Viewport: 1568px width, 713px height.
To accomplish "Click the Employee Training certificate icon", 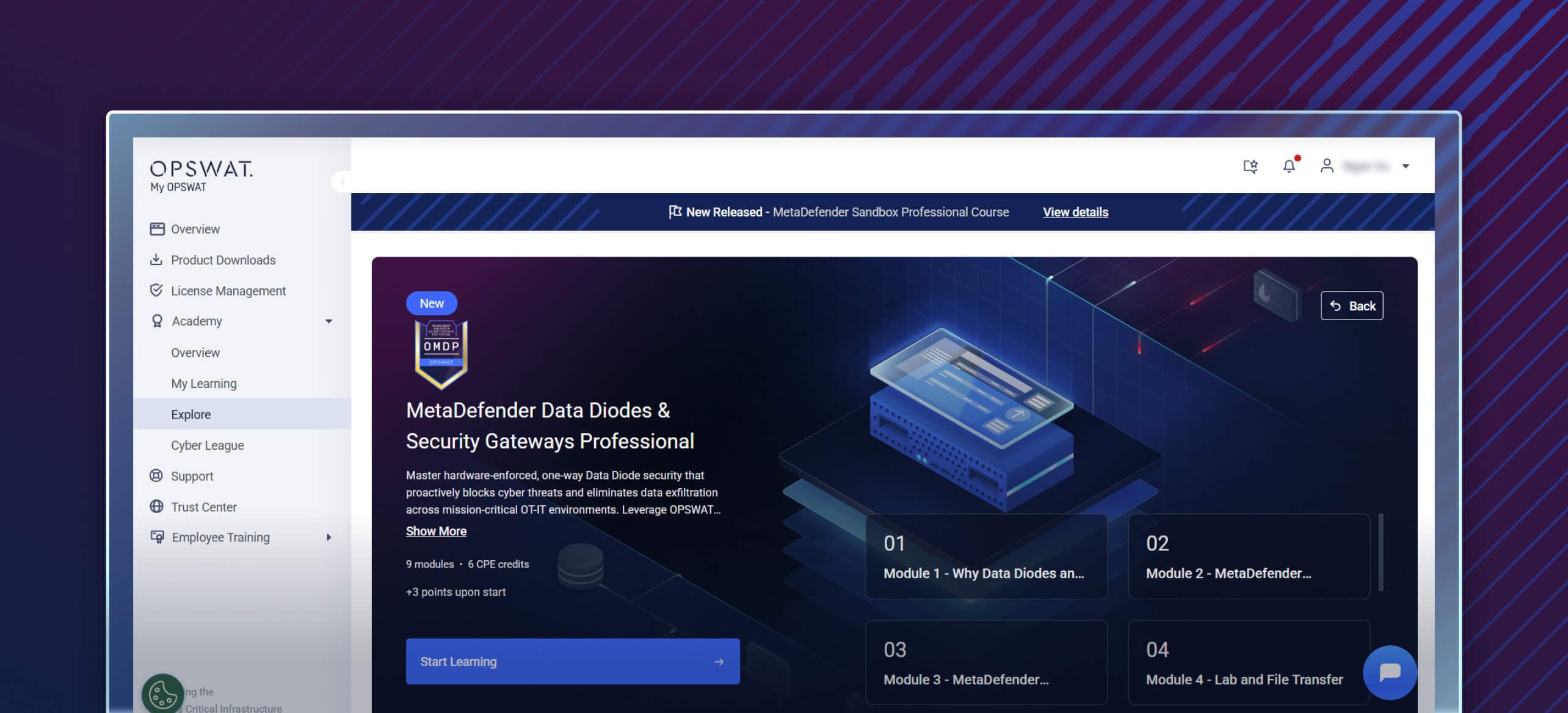I will click(157, 537).
